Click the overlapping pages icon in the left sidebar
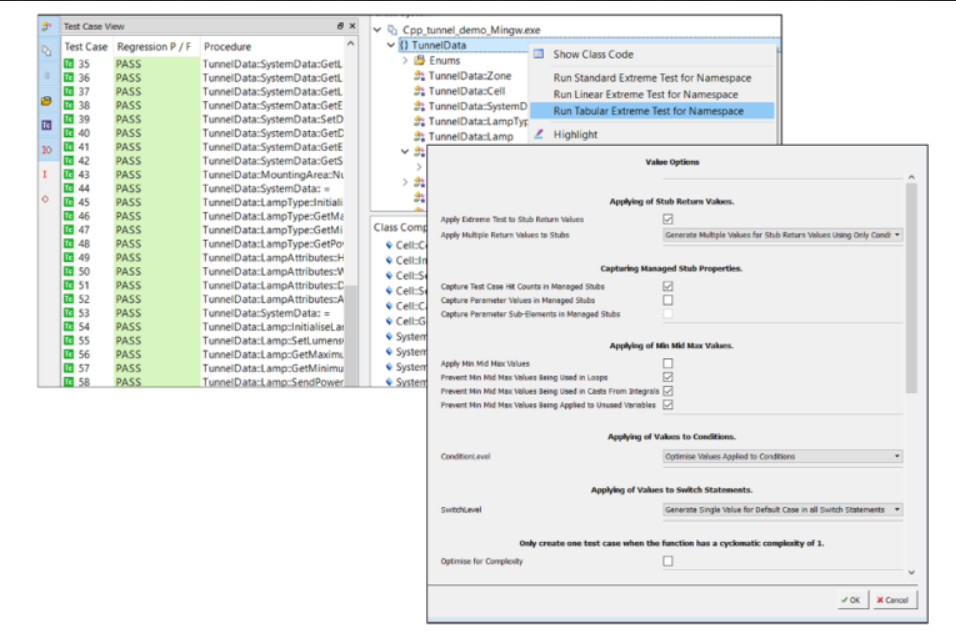The height and width of the screenshot is (634, 956). 46,51
